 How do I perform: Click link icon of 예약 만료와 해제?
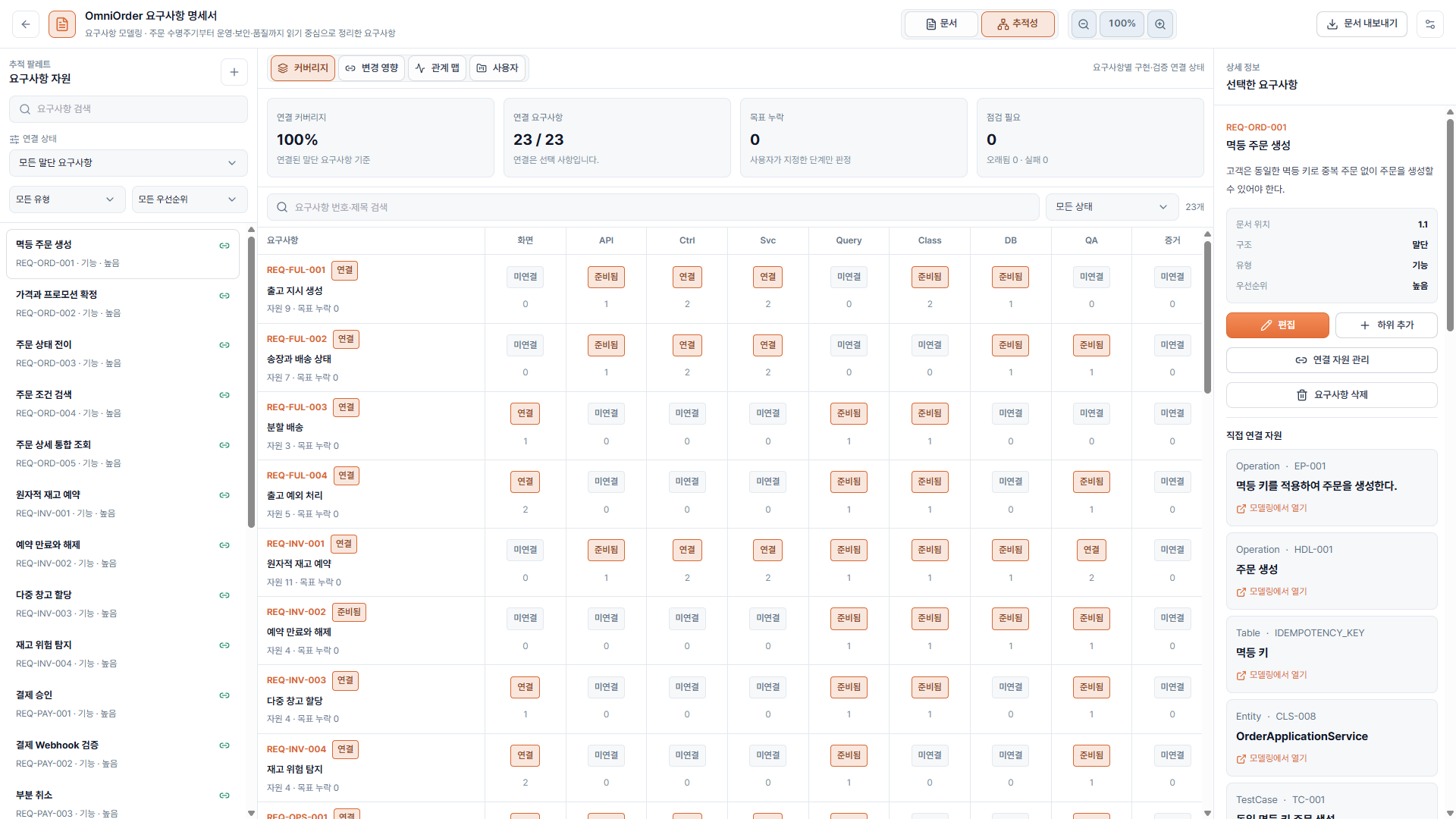[224, 545]
